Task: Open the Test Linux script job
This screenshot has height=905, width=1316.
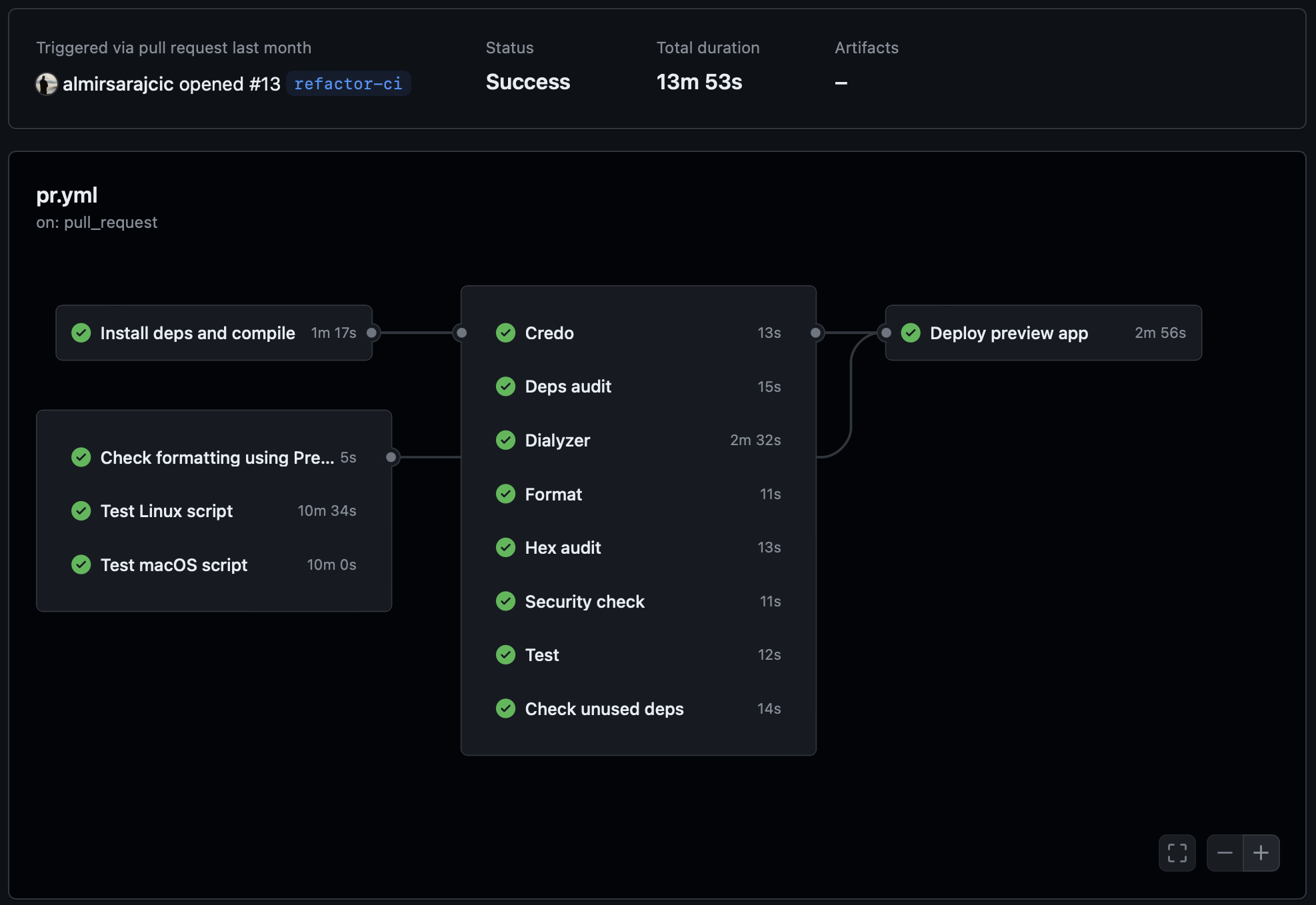Action: coord(167,511)
